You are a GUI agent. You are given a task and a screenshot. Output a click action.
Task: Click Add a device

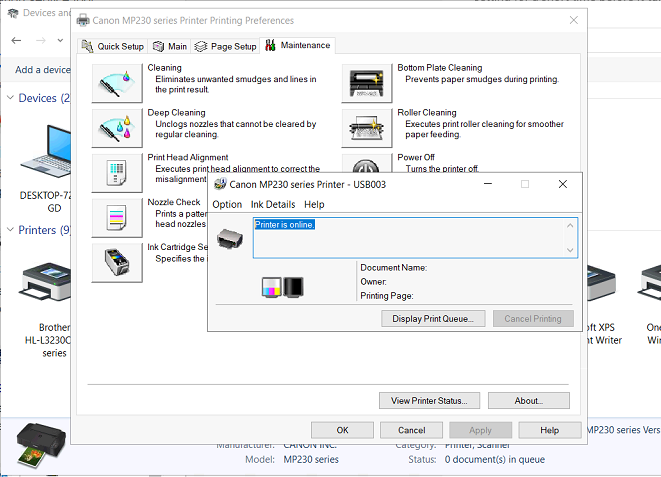pos(43,70)
